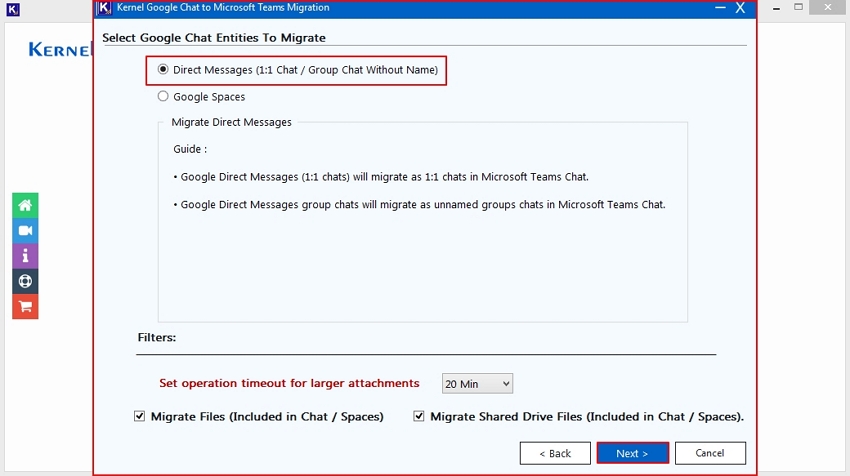Click the 'Migrate Direct Messages' group label
The image size is (850, 476).
(231, 123)
